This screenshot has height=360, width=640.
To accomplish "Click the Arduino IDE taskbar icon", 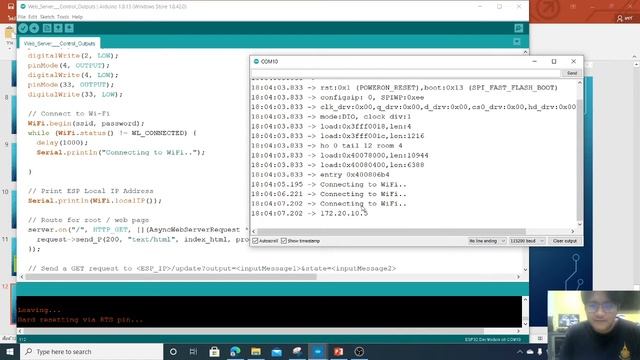I will point(318,351).
